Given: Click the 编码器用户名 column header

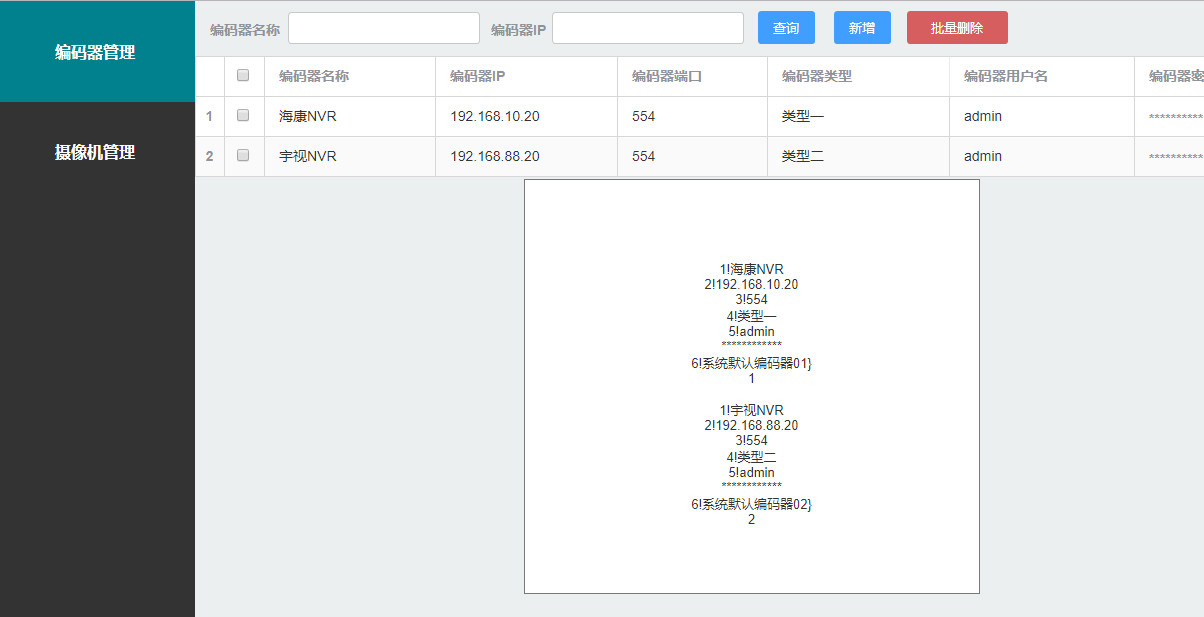Looking at the screenshot, I should coord(1042,76).
